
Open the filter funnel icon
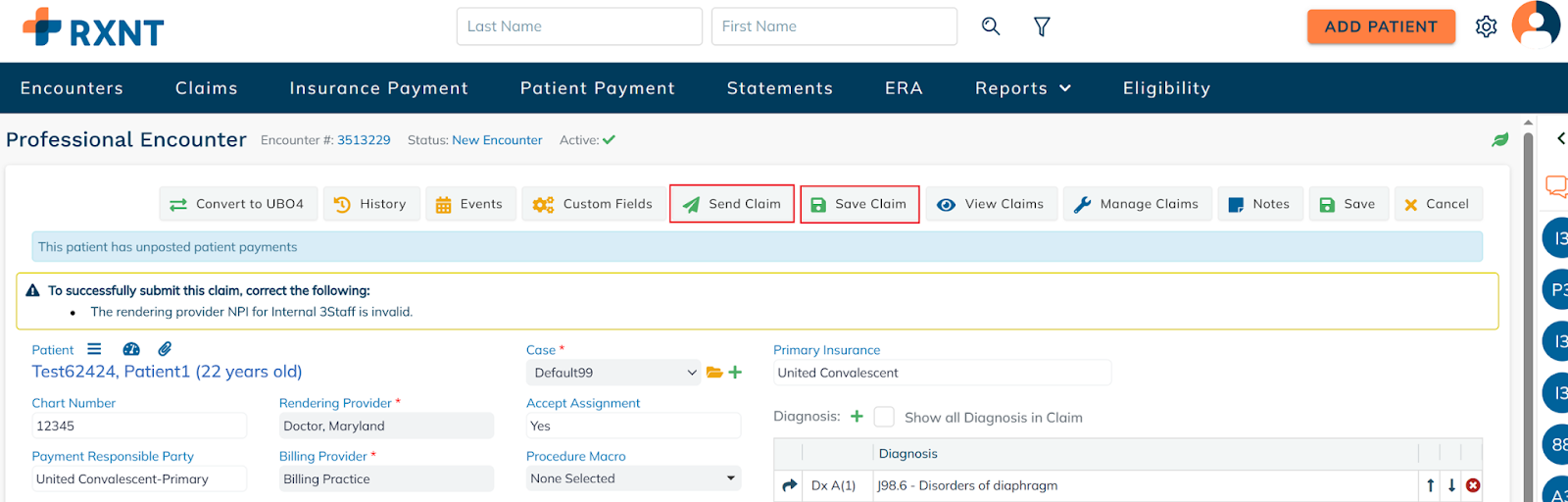point(1042,26)
